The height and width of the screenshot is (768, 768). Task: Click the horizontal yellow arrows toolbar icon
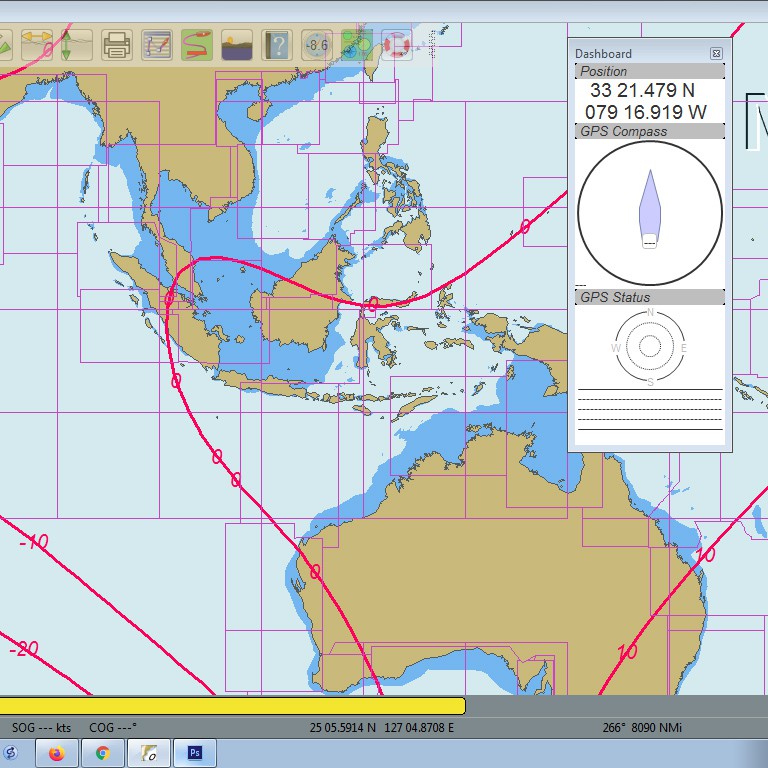pos(37,45)
